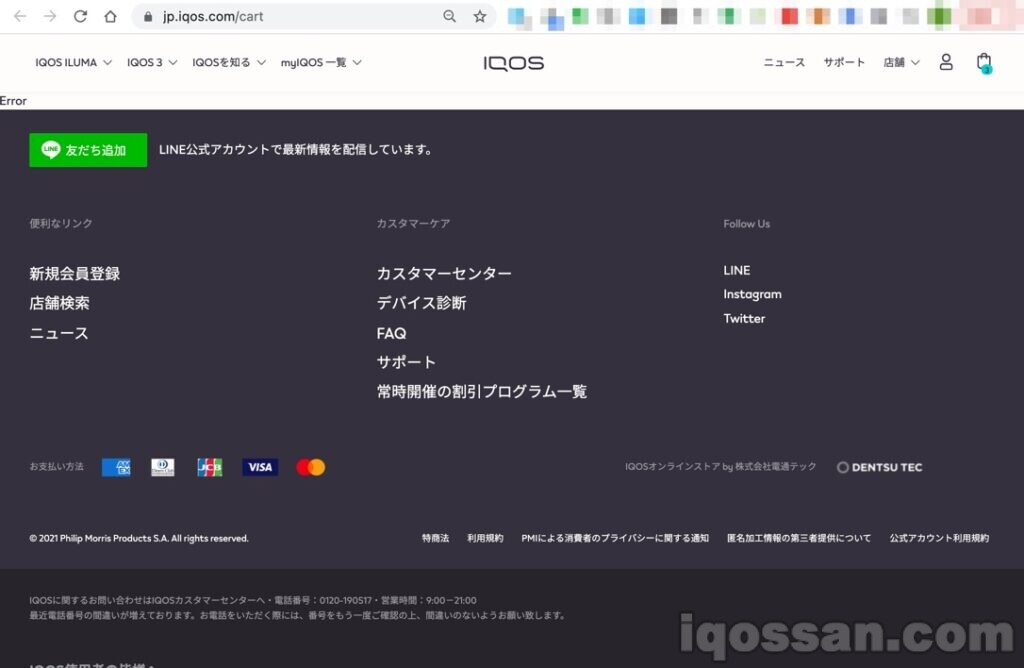The height and width of the screenshot is (668, 1024).
Task: Open ニュース in top navigation
Action: pyautogui.click(x=784, y=63)
